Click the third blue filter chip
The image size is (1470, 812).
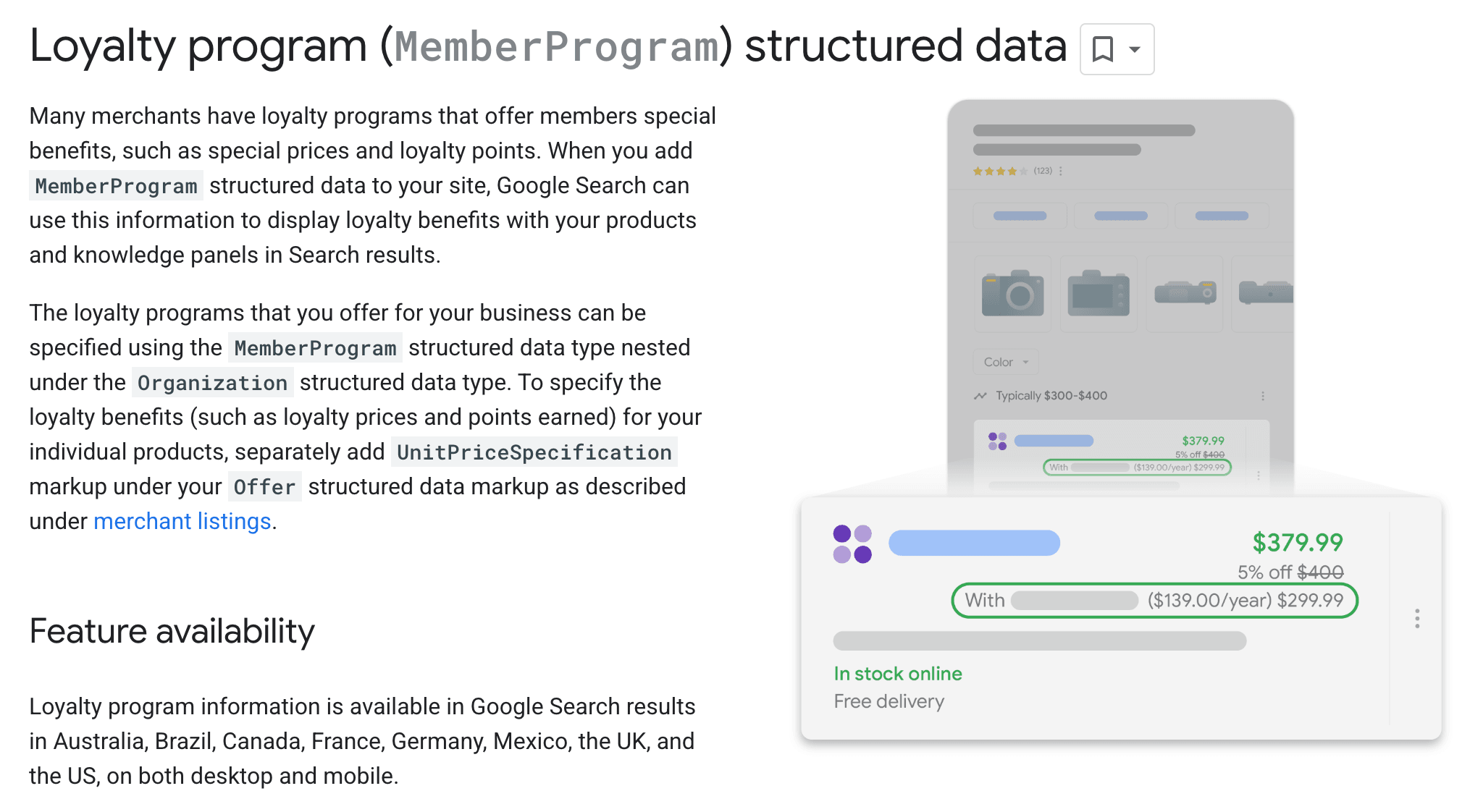click(x=1221, y=215)
